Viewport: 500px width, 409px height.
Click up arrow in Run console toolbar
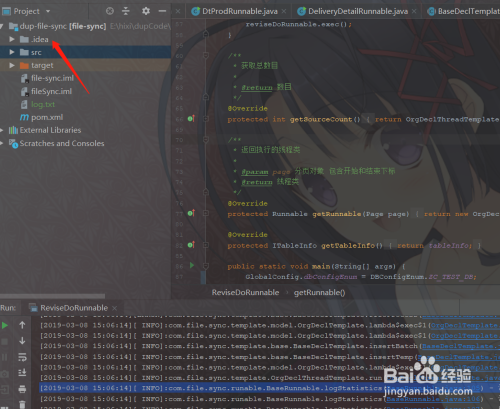coord(22,325)
